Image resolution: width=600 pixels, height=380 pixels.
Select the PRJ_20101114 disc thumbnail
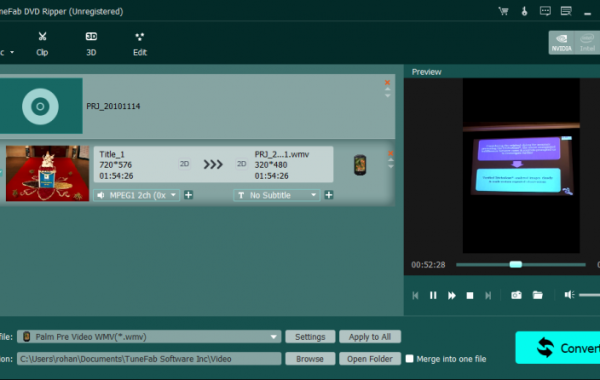point(41,106)
